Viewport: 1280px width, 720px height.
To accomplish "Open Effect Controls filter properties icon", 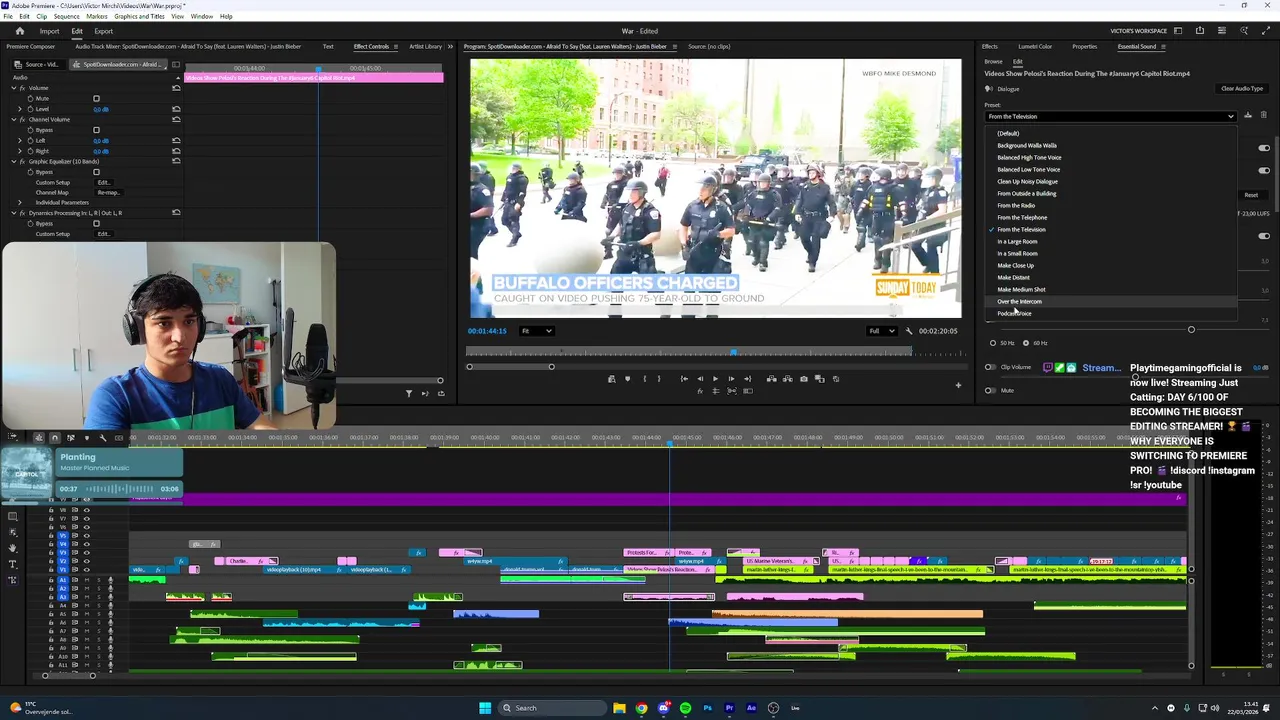I will tap(408, 393).
